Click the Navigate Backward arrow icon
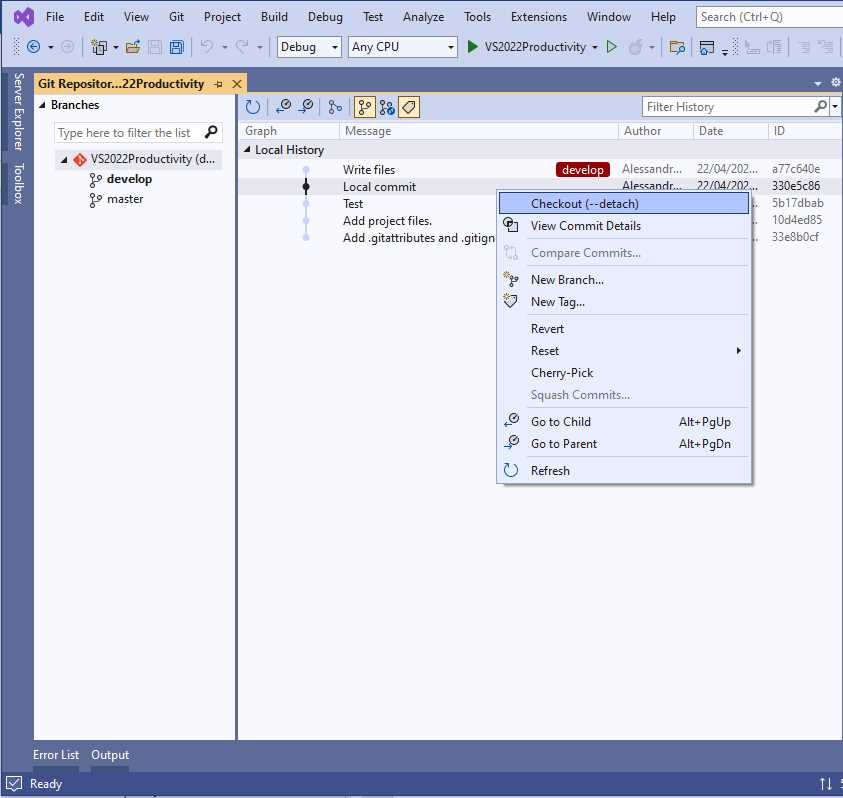The height and width of the screenshot is (798, 843). tap(33, 47)
